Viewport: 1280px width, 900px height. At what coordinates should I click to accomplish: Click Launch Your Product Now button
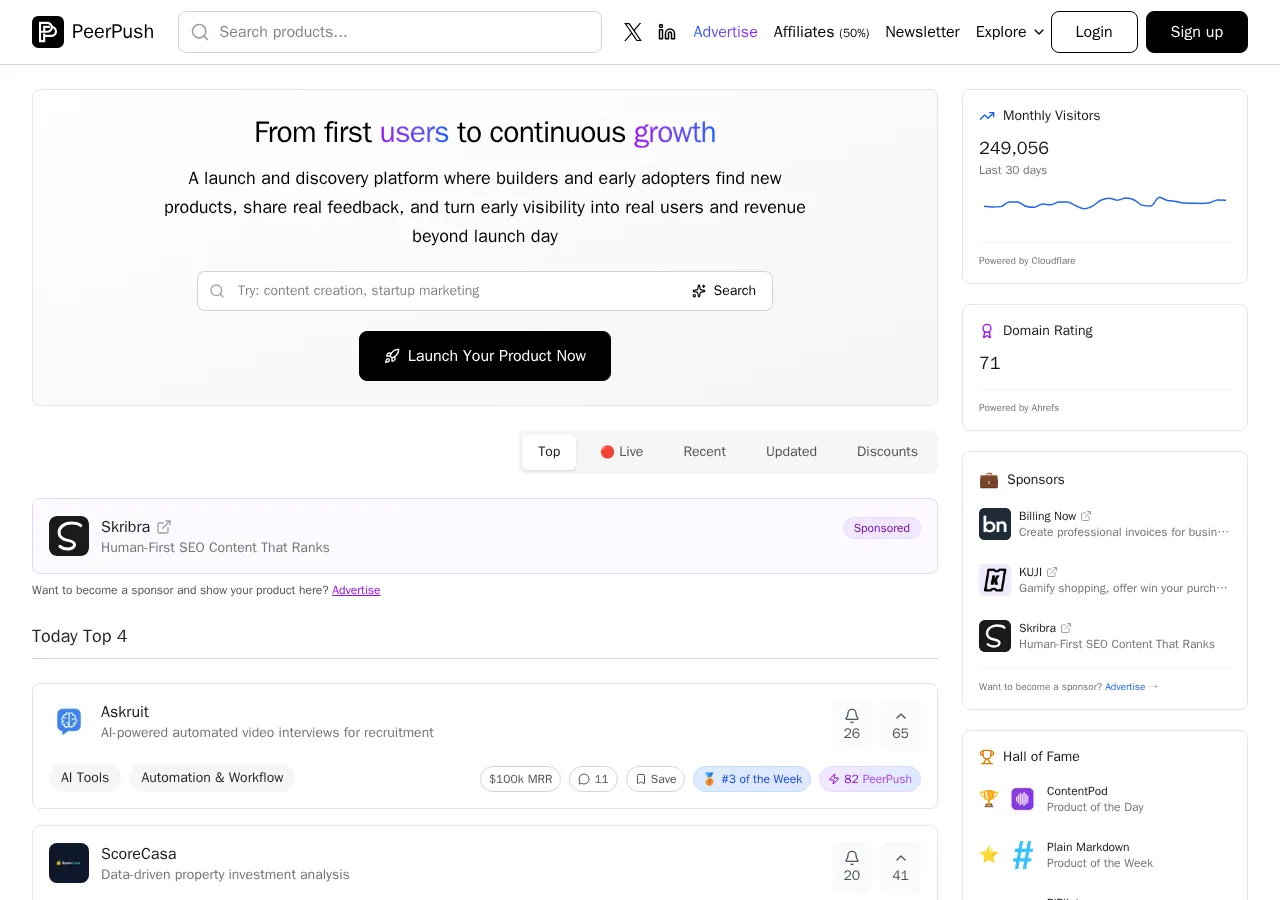pos(485,356)
